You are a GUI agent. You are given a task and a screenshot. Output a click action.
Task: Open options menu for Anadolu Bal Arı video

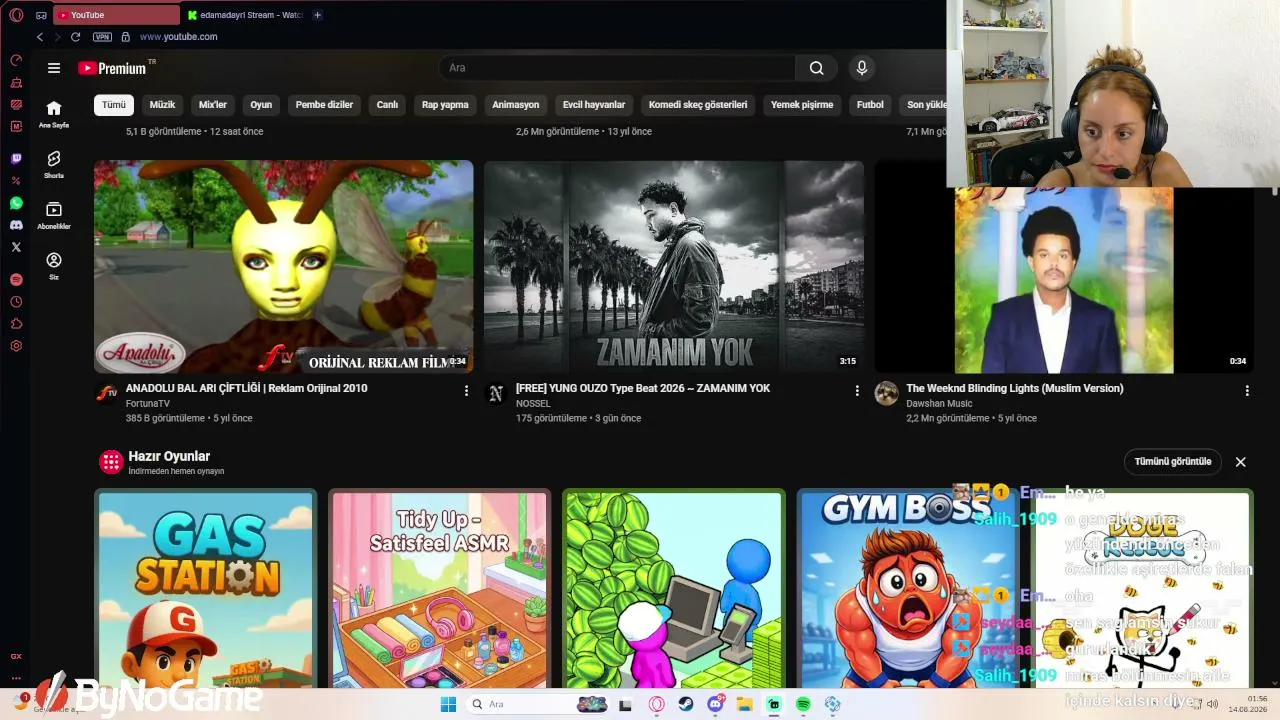pyautogui.click(x=466, y=391)
